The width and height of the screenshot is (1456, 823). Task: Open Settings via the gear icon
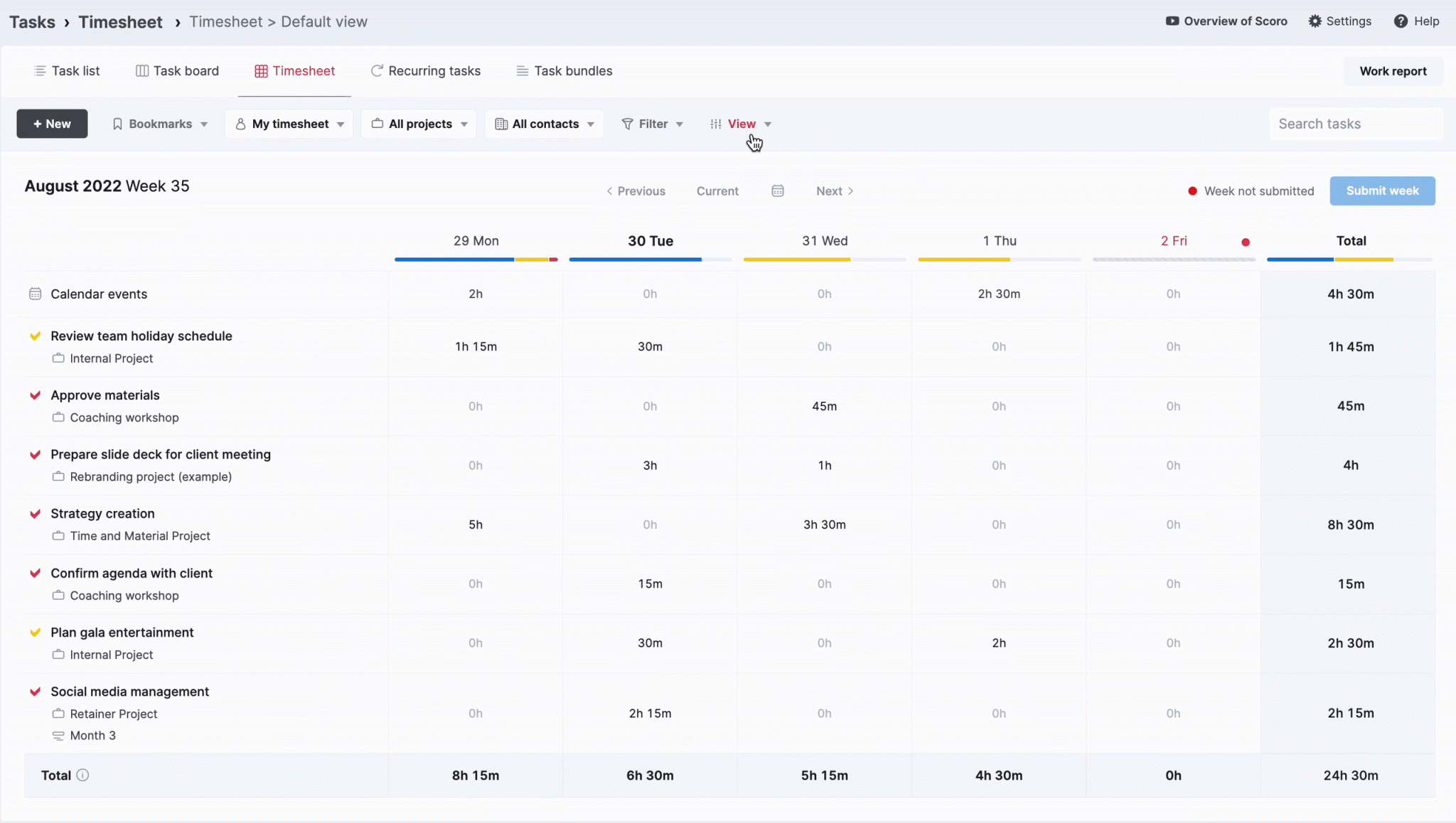[x=1315, y=21]
